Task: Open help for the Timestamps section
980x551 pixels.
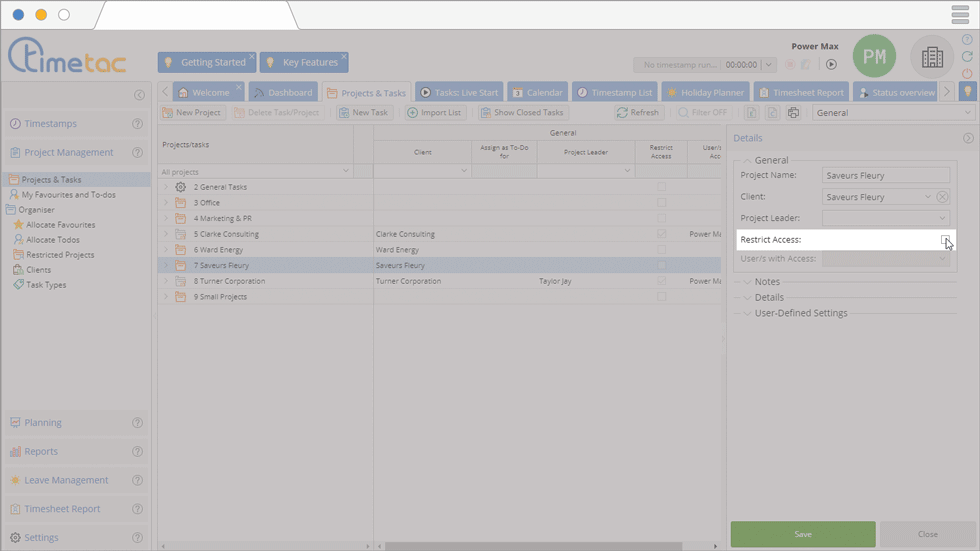Action: (x=138, y=124)
